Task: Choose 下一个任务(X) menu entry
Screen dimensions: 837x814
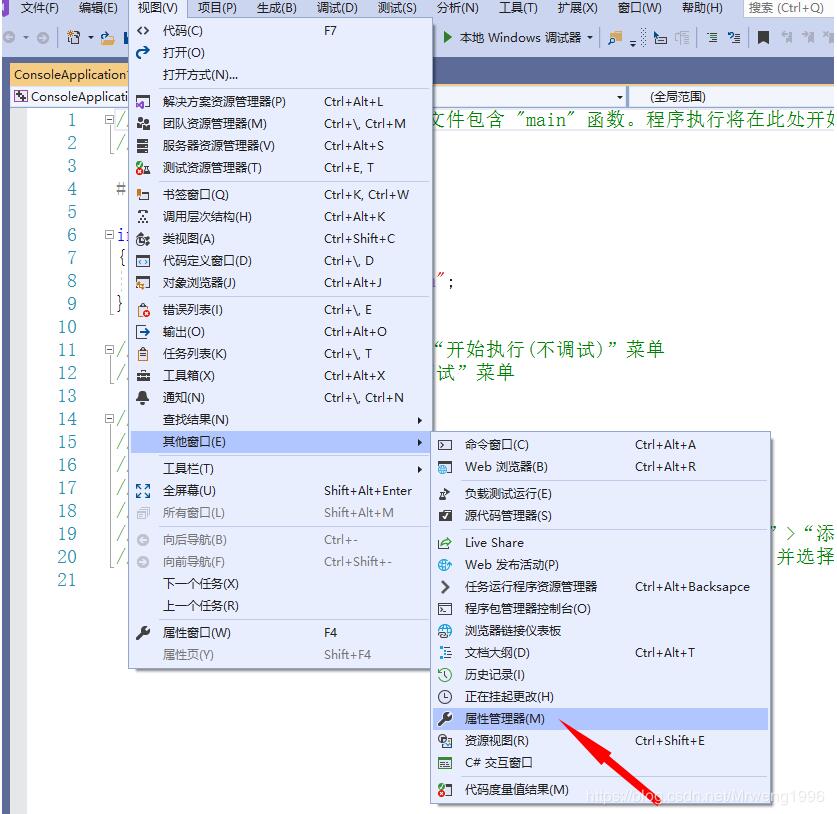Action: [x=280, y=584]
